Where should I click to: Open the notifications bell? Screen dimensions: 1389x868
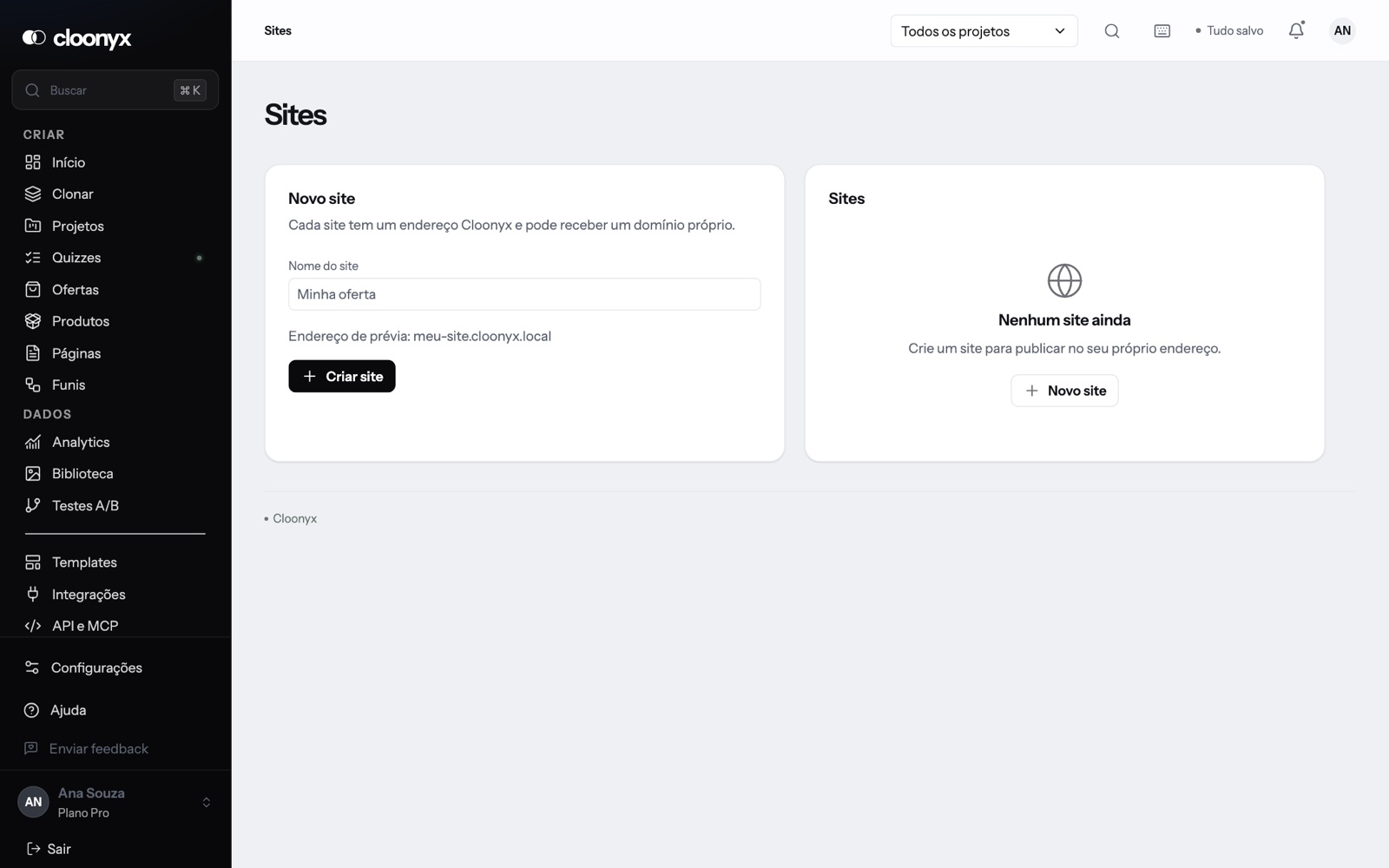1296,30
